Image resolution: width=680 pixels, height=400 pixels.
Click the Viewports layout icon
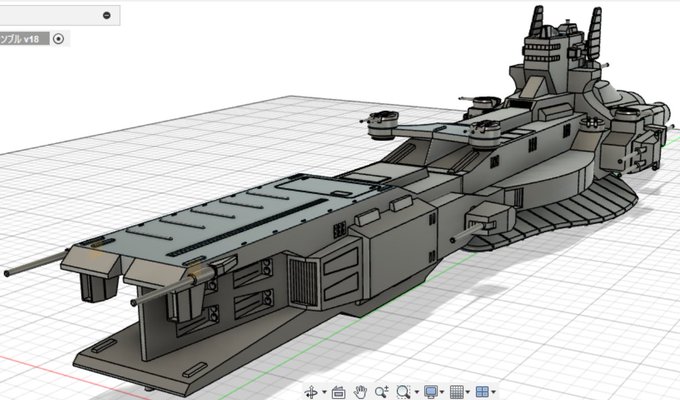(x=482, y=392)
